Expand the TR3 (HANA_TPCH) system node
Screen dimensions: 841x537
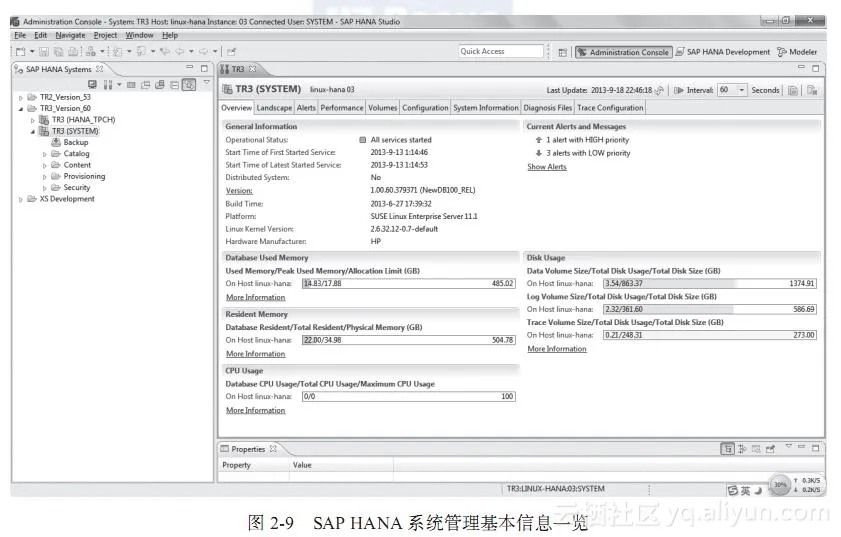33,120
